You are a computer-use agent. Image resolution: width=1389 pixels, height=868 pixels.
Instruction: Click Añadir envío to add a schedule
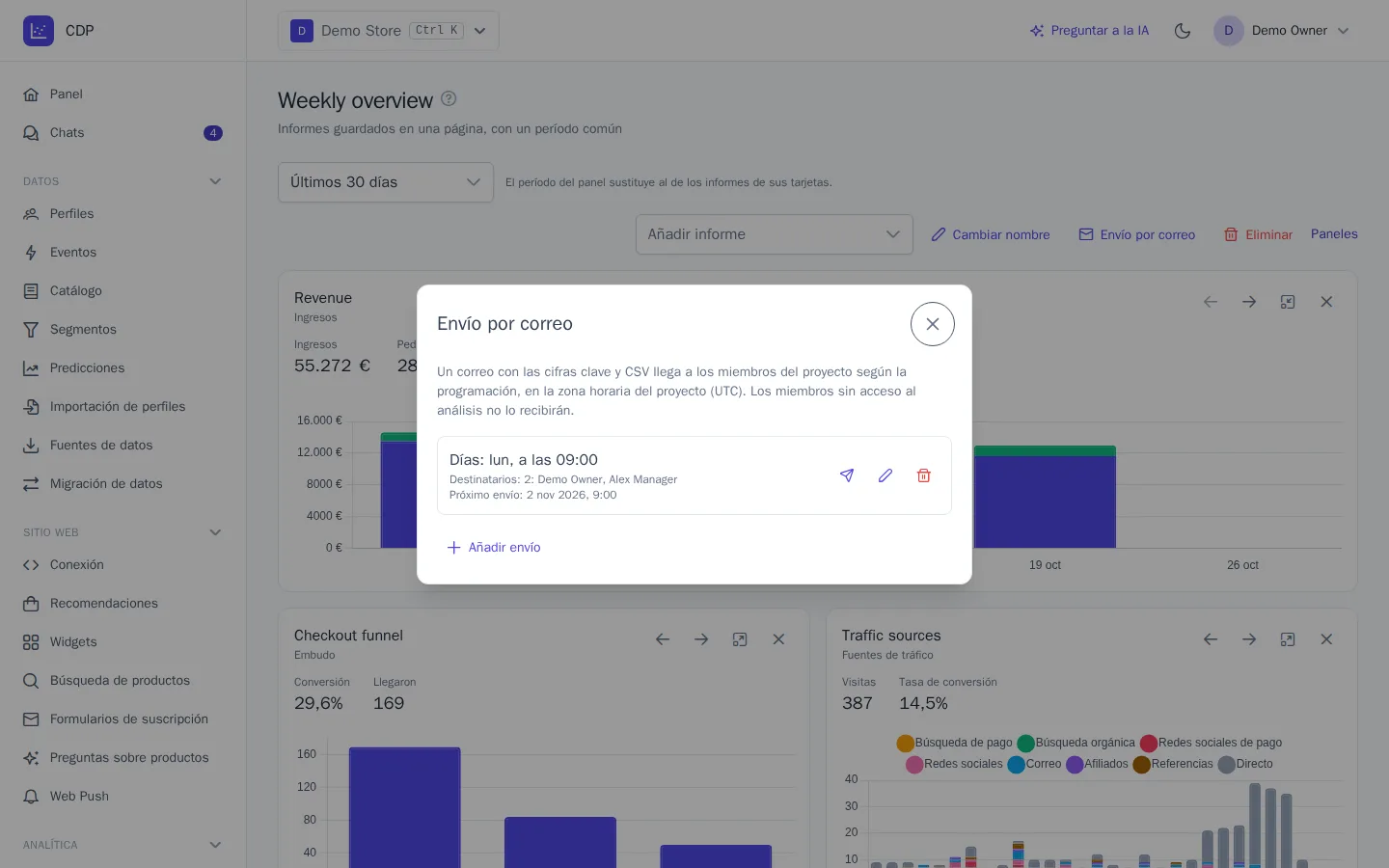pos(494,547)
